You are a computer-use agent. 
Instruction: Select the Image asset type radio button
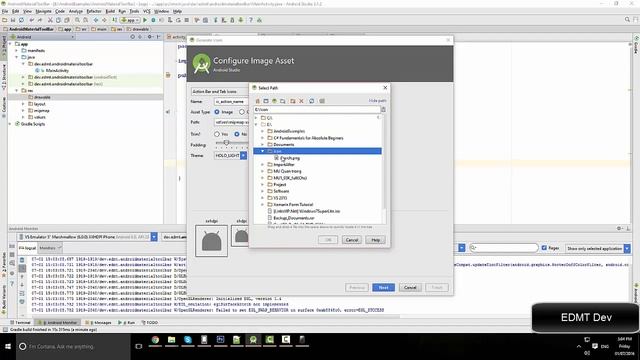(x=217, y=112)
